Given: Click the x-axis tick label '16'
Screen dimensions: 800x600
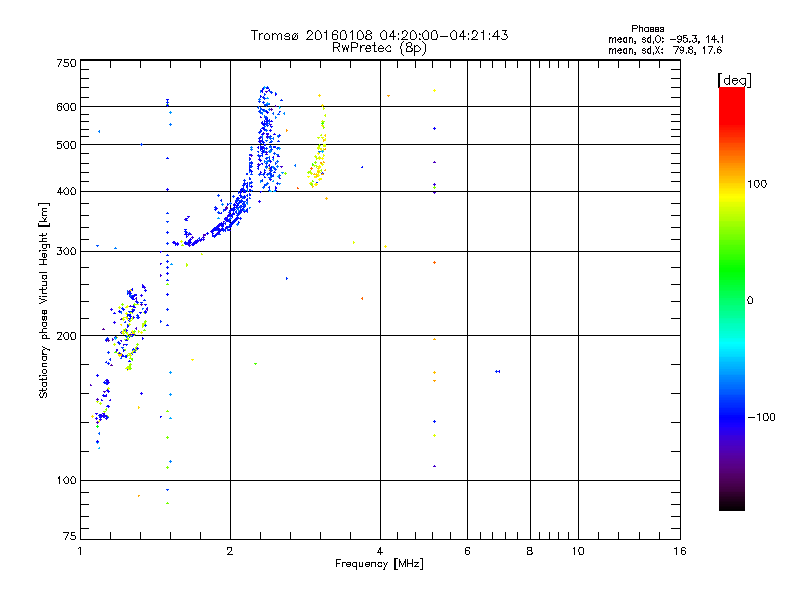Looking at the screenshot, I should pyautogui.click(x=680, y=551).
